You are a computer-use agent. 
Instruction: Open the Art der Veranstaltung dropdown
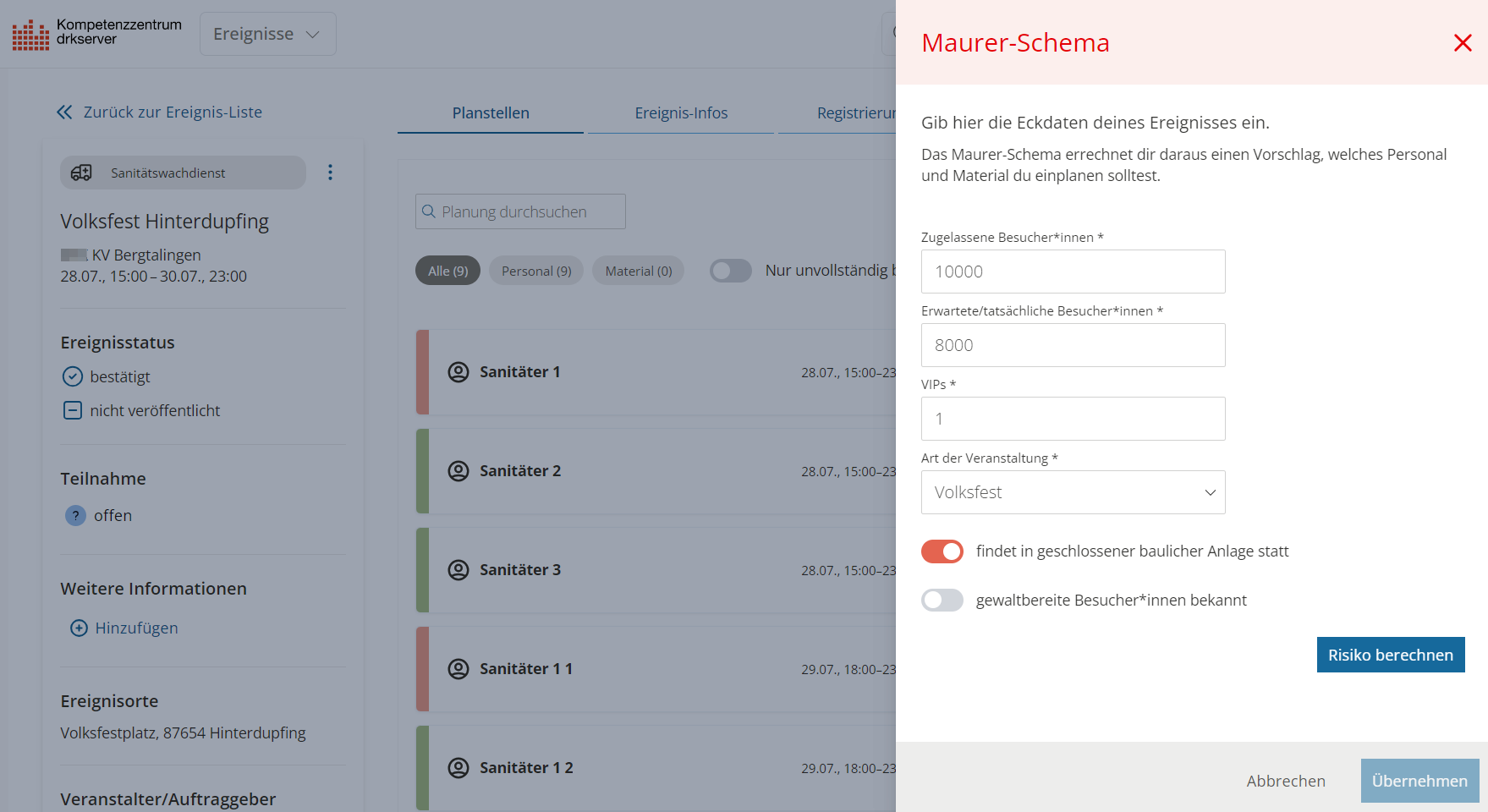pos(1073,492)
